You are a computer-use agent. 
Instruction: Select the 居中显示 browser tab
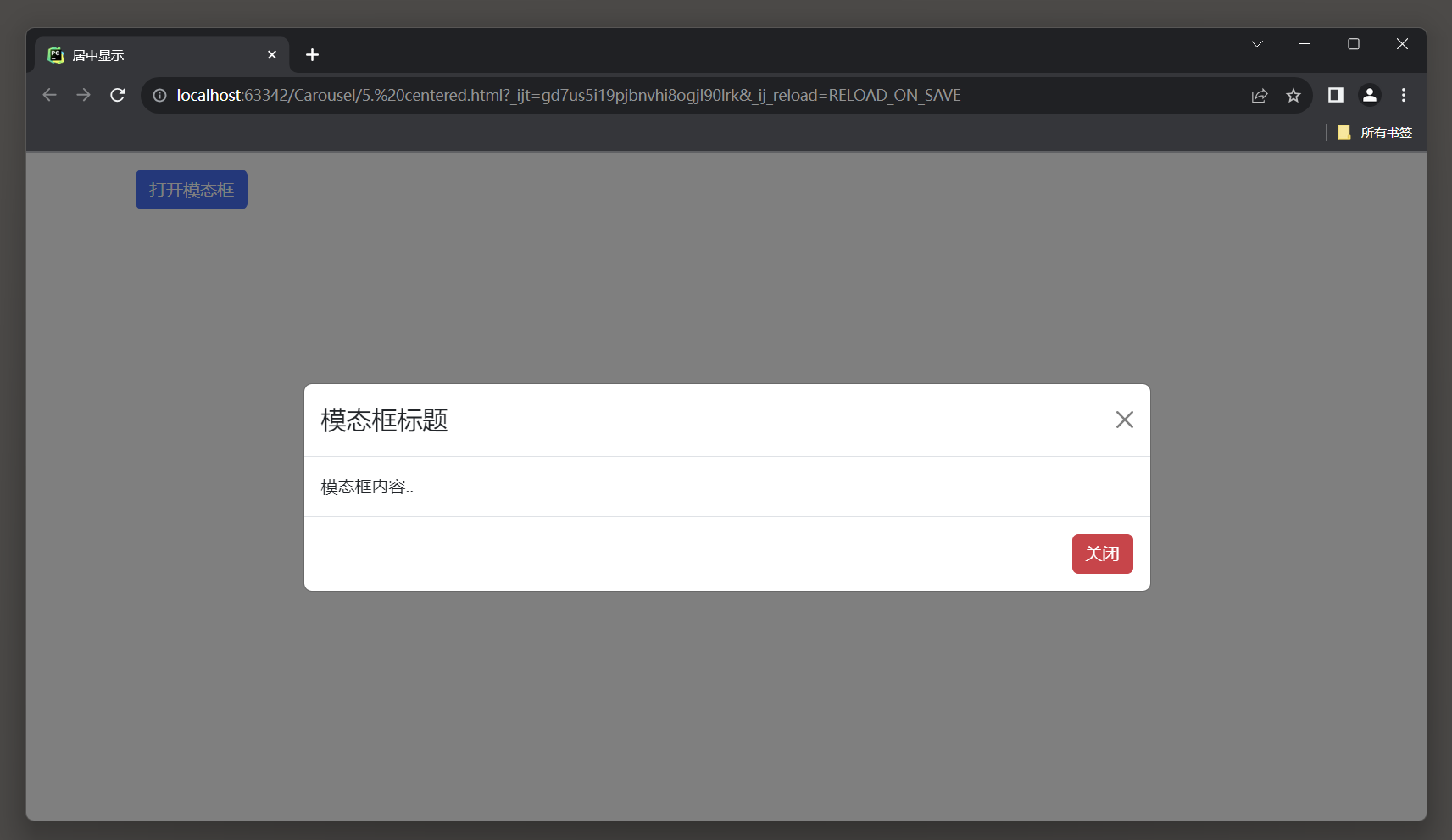(x=161, y=55)
